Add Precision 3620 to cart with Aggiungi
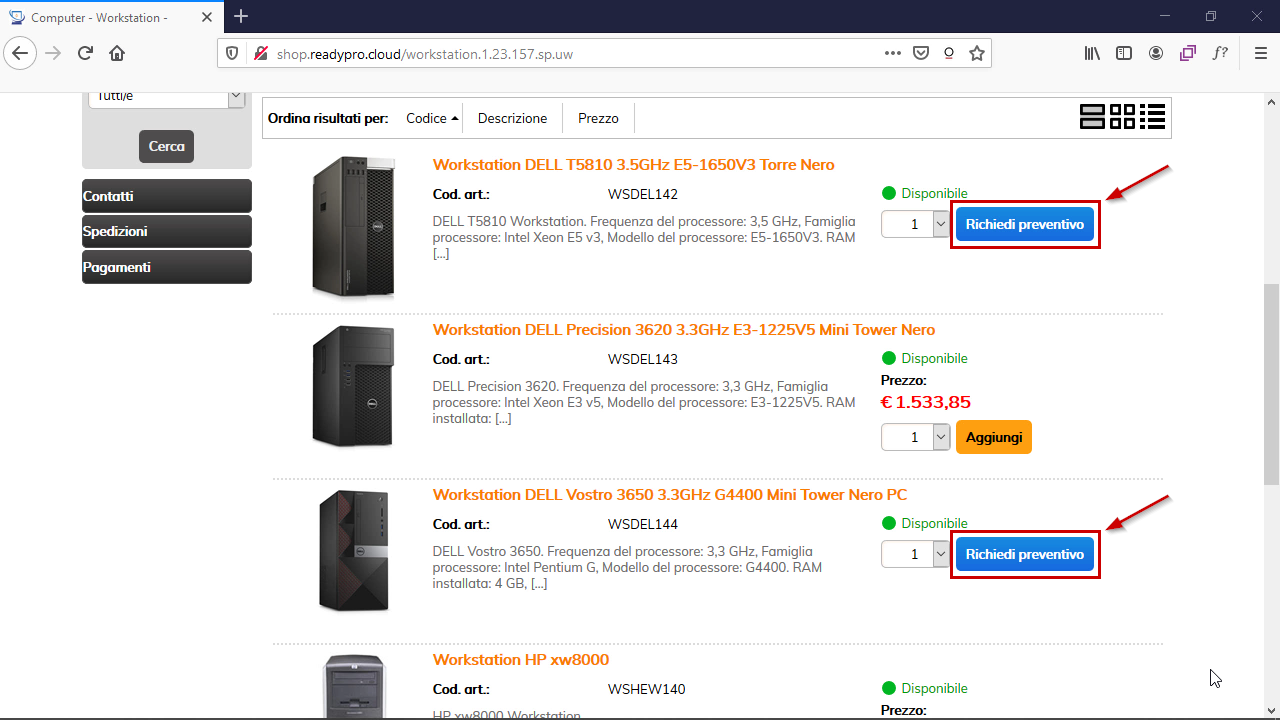Image resolution: width=1280 pixels, height=720 pixels. coord(994,437)
